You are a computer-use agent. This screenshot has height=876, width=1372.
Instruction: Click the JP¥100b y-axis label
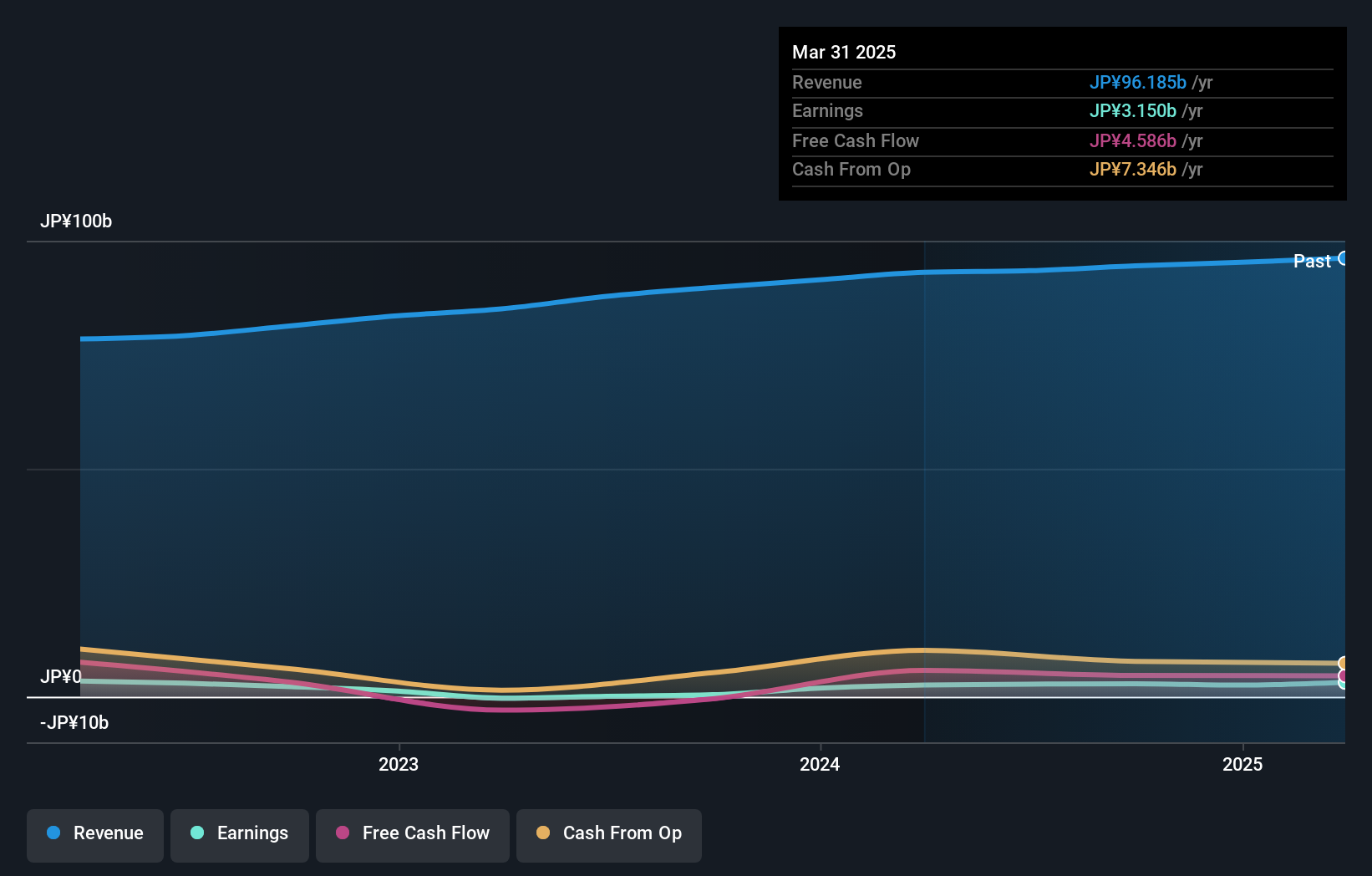tap(76, 221)
